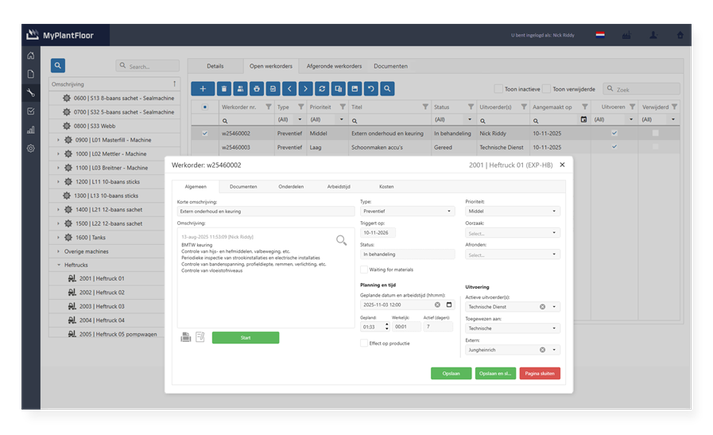Undo changes with the undo arrow icon
The image size is (713, 435).
(x=371, y=89)
